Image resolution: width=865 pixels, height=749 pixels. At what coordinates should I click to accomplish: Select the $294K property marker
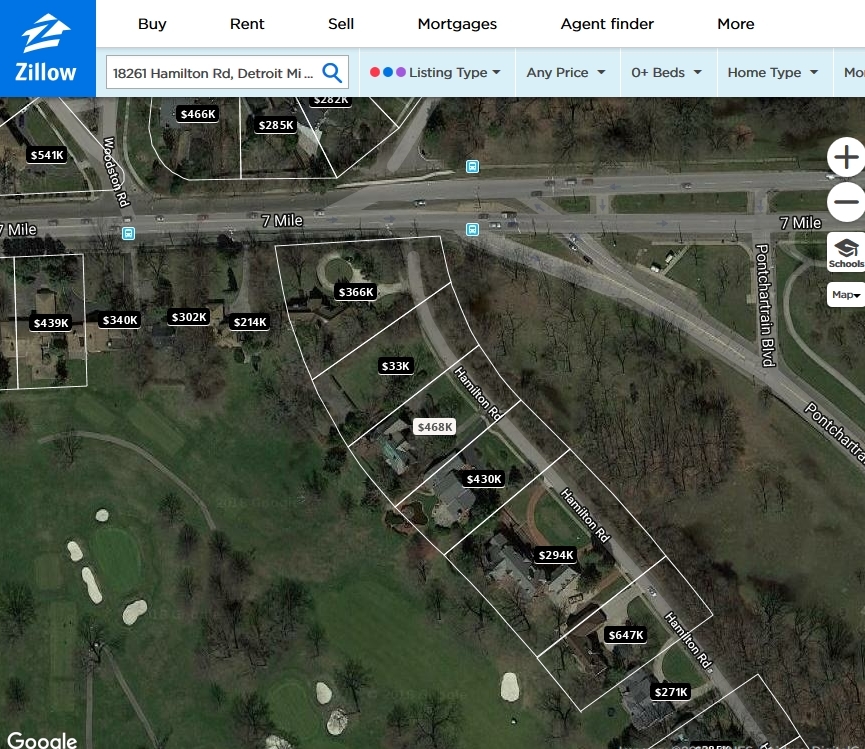(x=556, y=555)
